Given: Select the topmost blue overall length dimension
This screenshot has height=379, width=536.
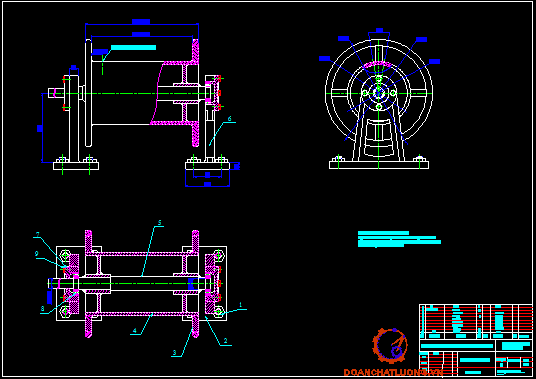Looking at the screenshot, I should pos(142,23).
